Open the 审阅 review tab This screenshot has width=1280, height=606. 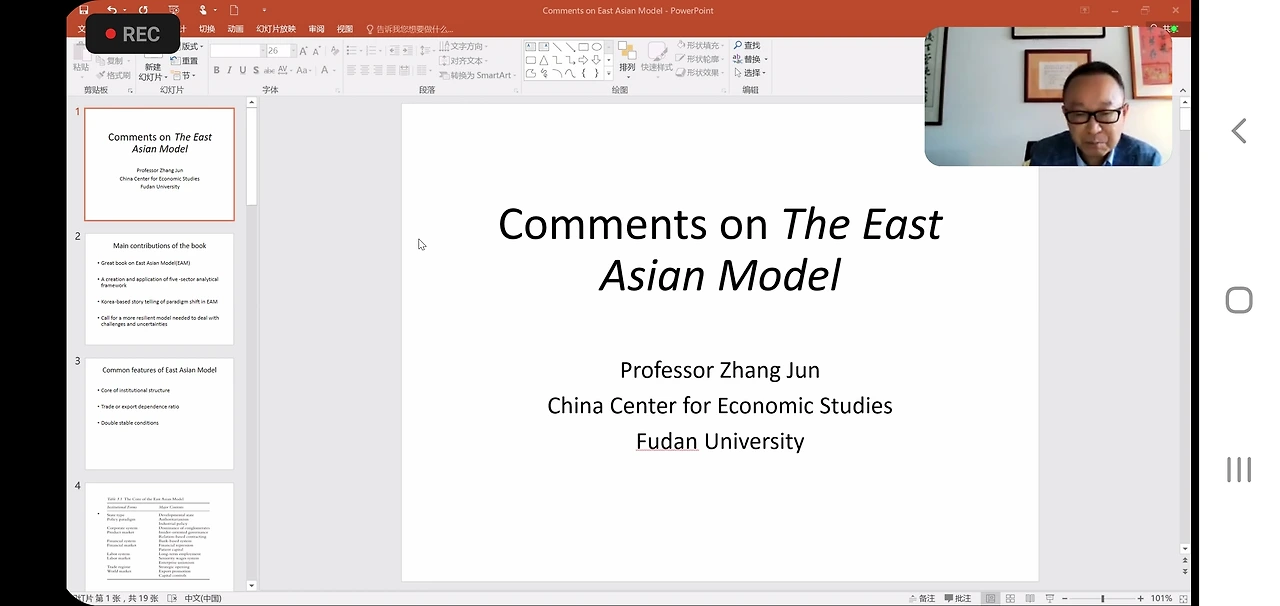click(316, 29)
